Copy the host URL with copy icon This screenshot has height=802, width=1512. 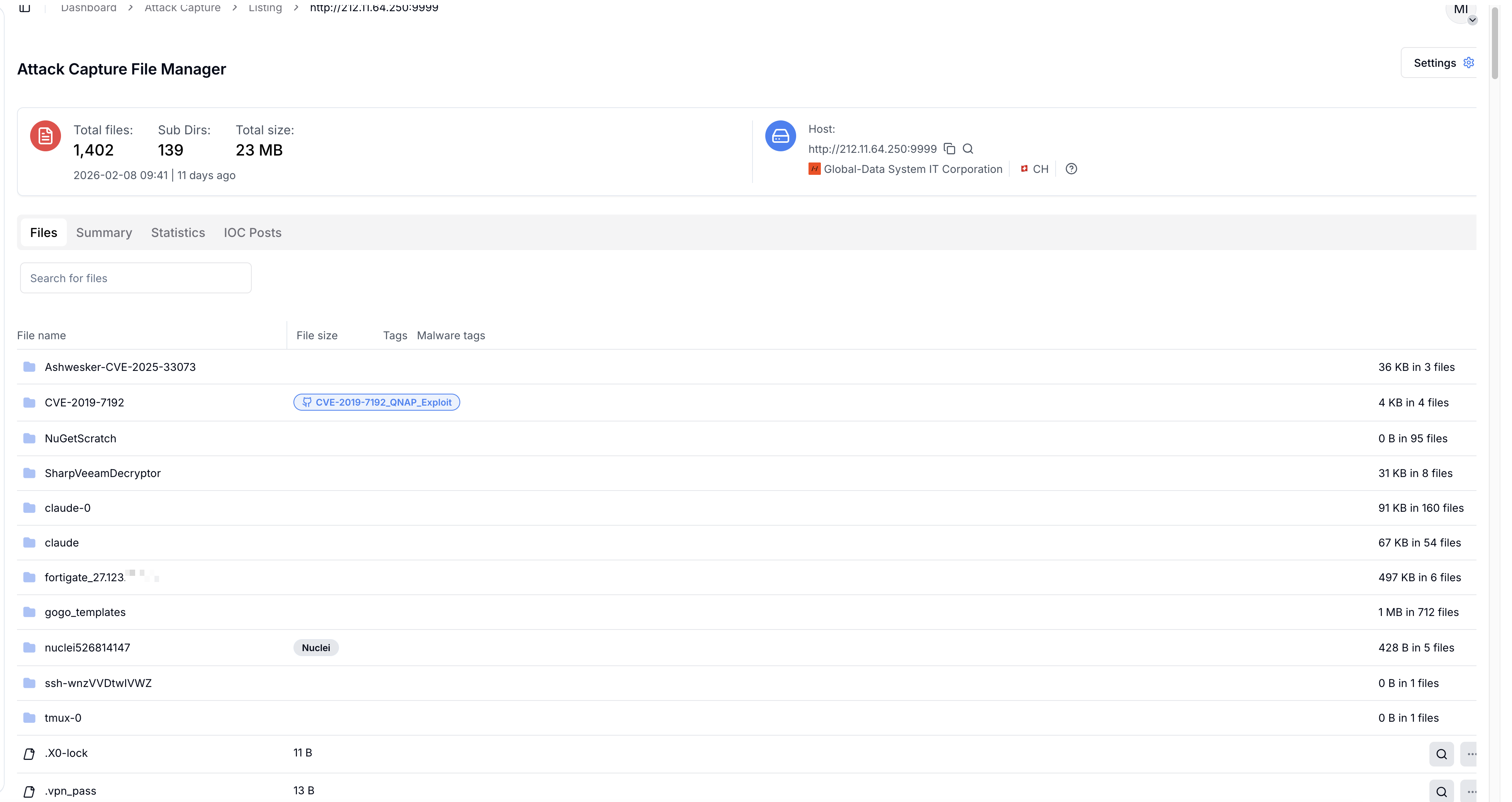[x=949, y=149]
